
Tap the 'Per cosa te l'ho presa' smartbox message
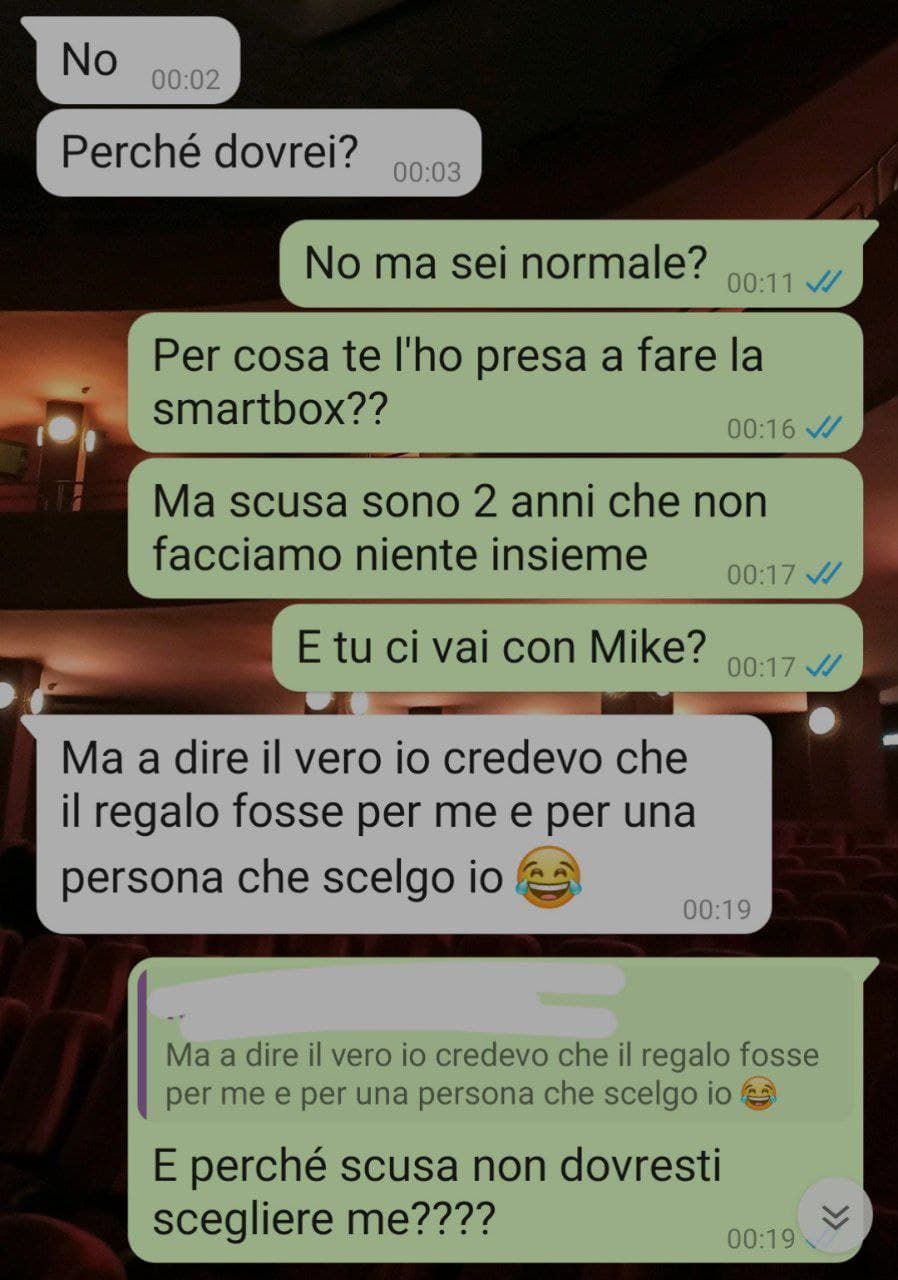point(495,383)
